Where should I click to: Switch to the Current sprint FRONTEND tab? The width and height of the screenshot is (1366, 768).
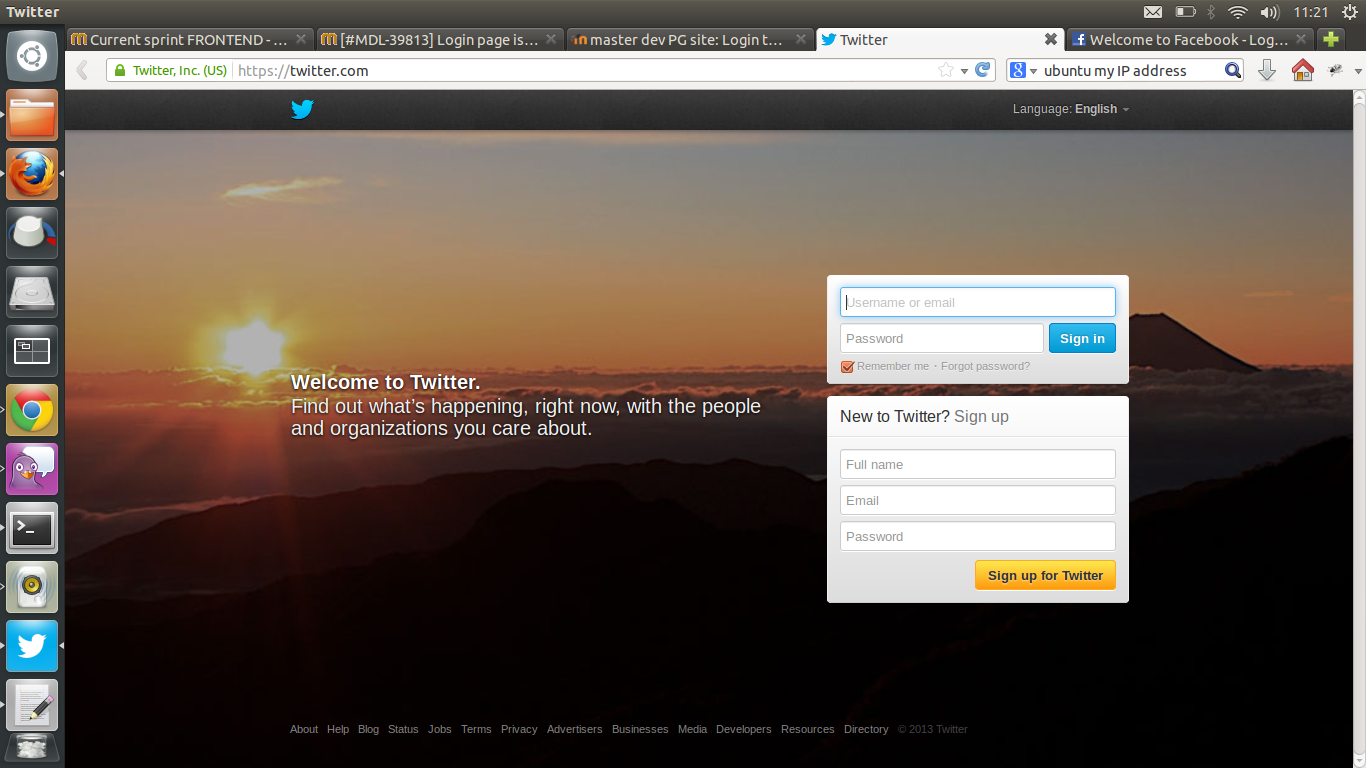[x=190, y=39]
